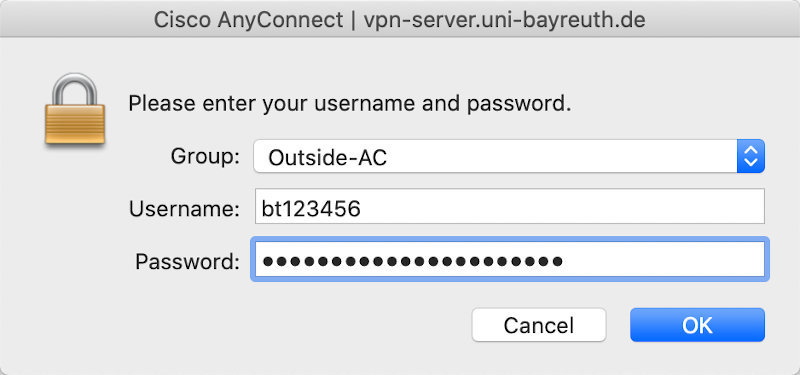Image resolution: width=800 pixels, height=375 pixels.
Task: Click the empty right end of Username field
Action: (663, 206)
